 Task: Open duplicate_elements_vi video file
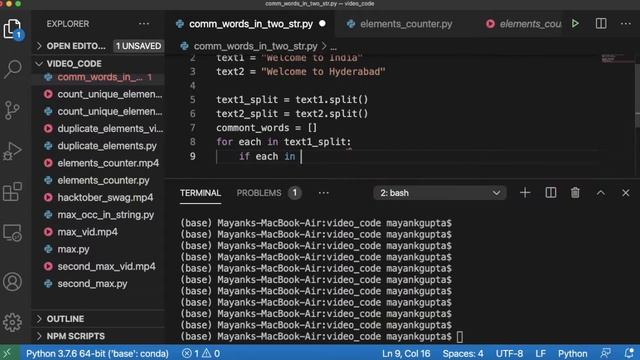98,128
